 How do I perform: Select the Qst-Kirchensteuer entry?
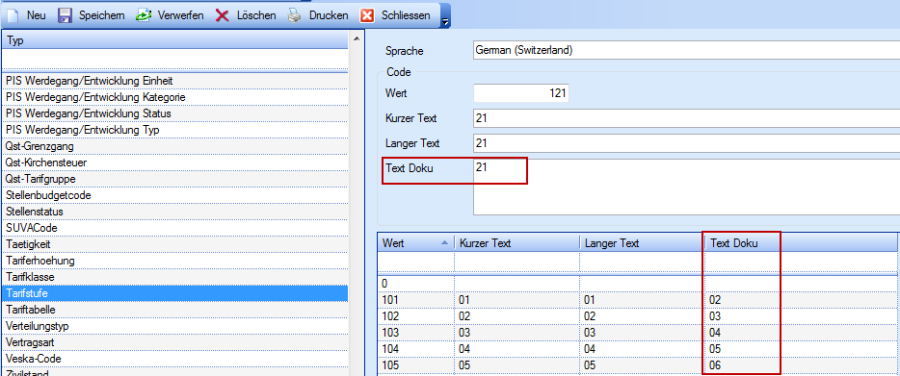tap(174, 163)
